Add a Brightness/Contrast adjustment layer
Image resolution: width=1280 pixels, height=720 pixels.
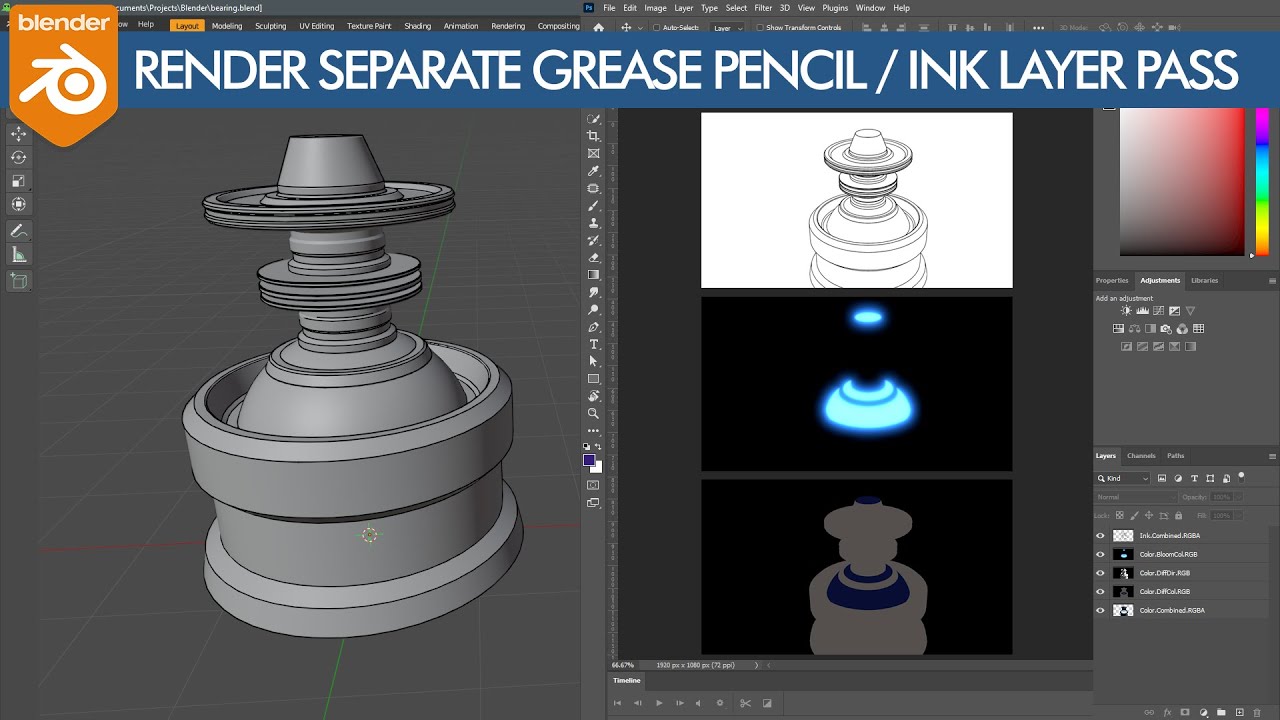point(1126,311)
